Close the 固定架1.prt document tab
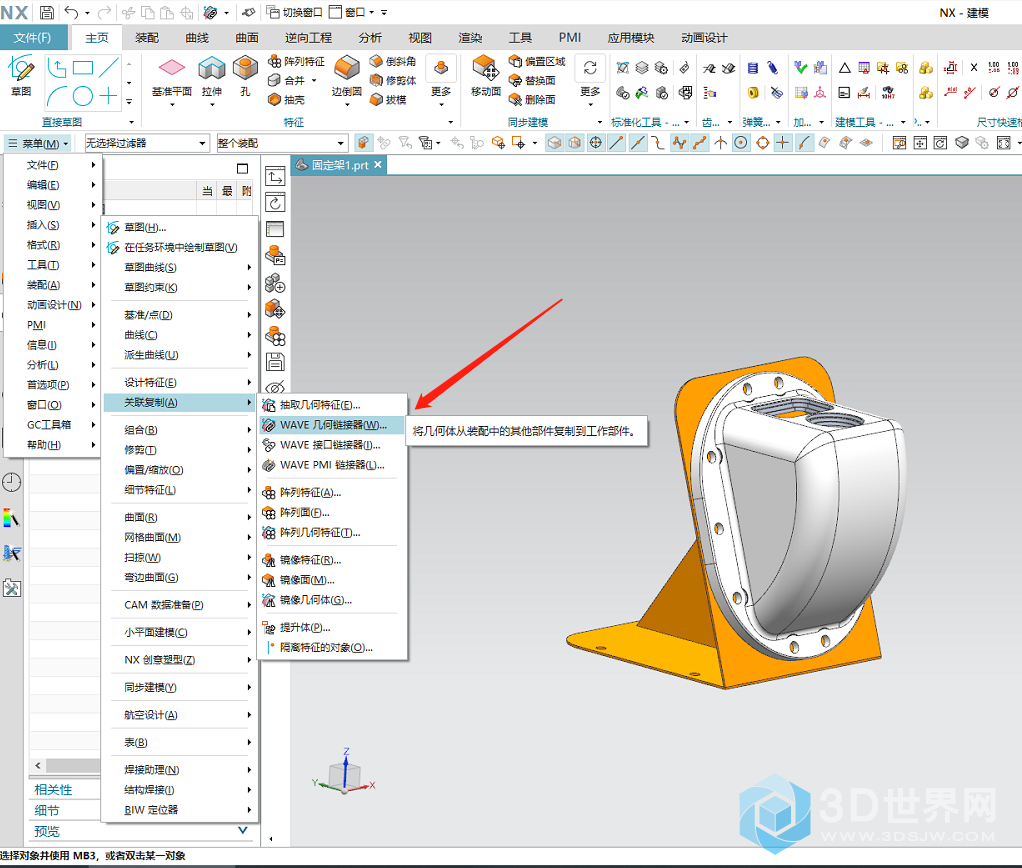The width and height of the screenshot is (1022, 868). pyautogui.click(x=379, y=165)
